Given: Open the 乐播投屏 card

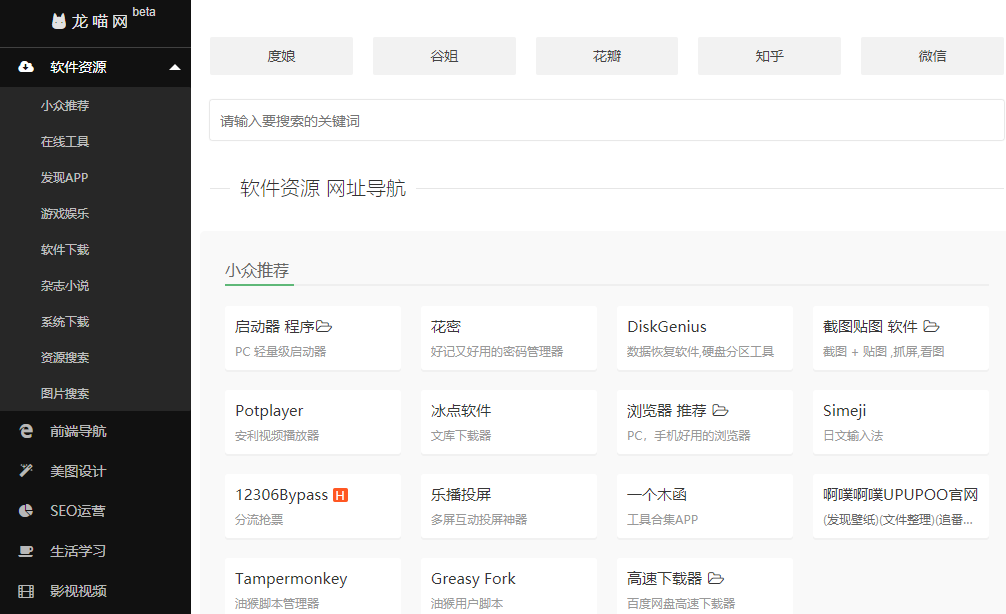Looking at the screenshot, I should tap(509, 506).
